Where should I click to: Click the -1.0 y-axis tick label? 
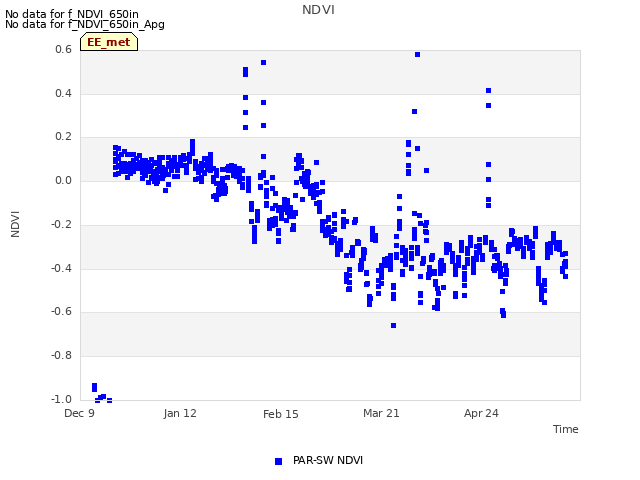pos(61,399)
